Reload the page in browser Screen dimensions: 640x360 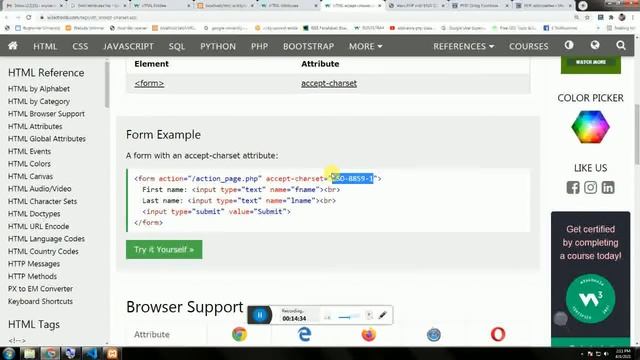tap(29, 18)
